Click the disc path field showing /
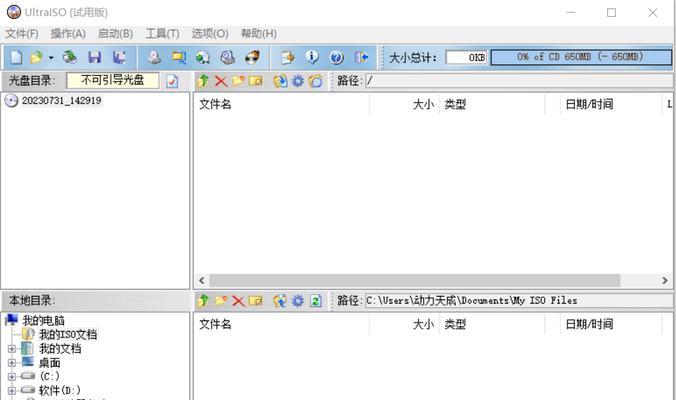Viewport: 676px width, 400px height. pos(519,81)
